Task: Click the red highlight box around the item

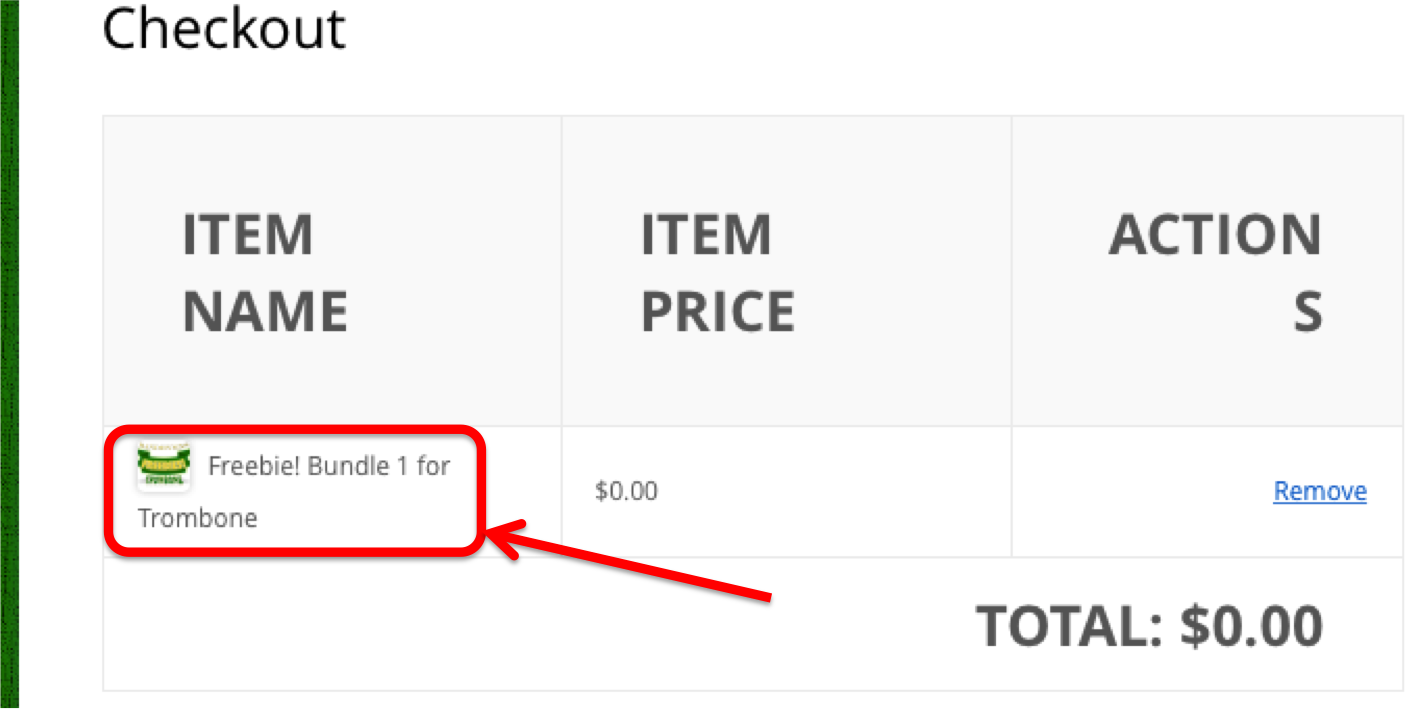Action: pos(295,490)
